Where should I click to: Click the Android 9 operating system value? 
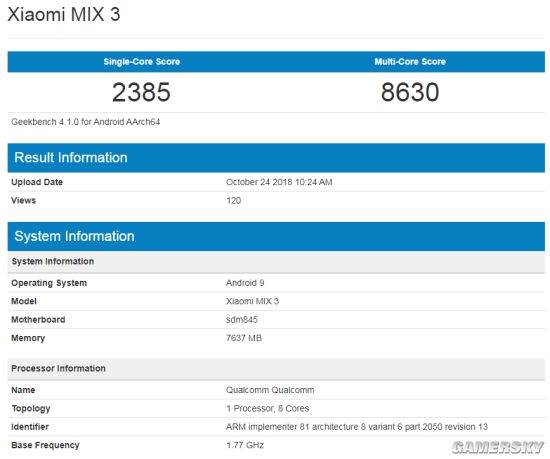(245, 283)
